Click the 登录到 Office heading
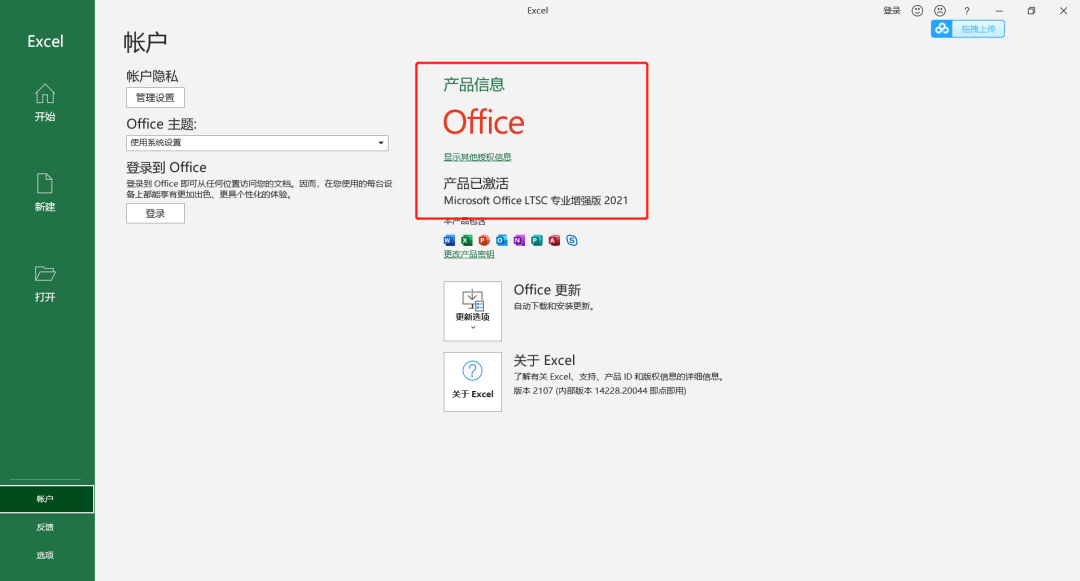Image resolution: width=1080 pixels, height=581 pixels. coord(166,167)
